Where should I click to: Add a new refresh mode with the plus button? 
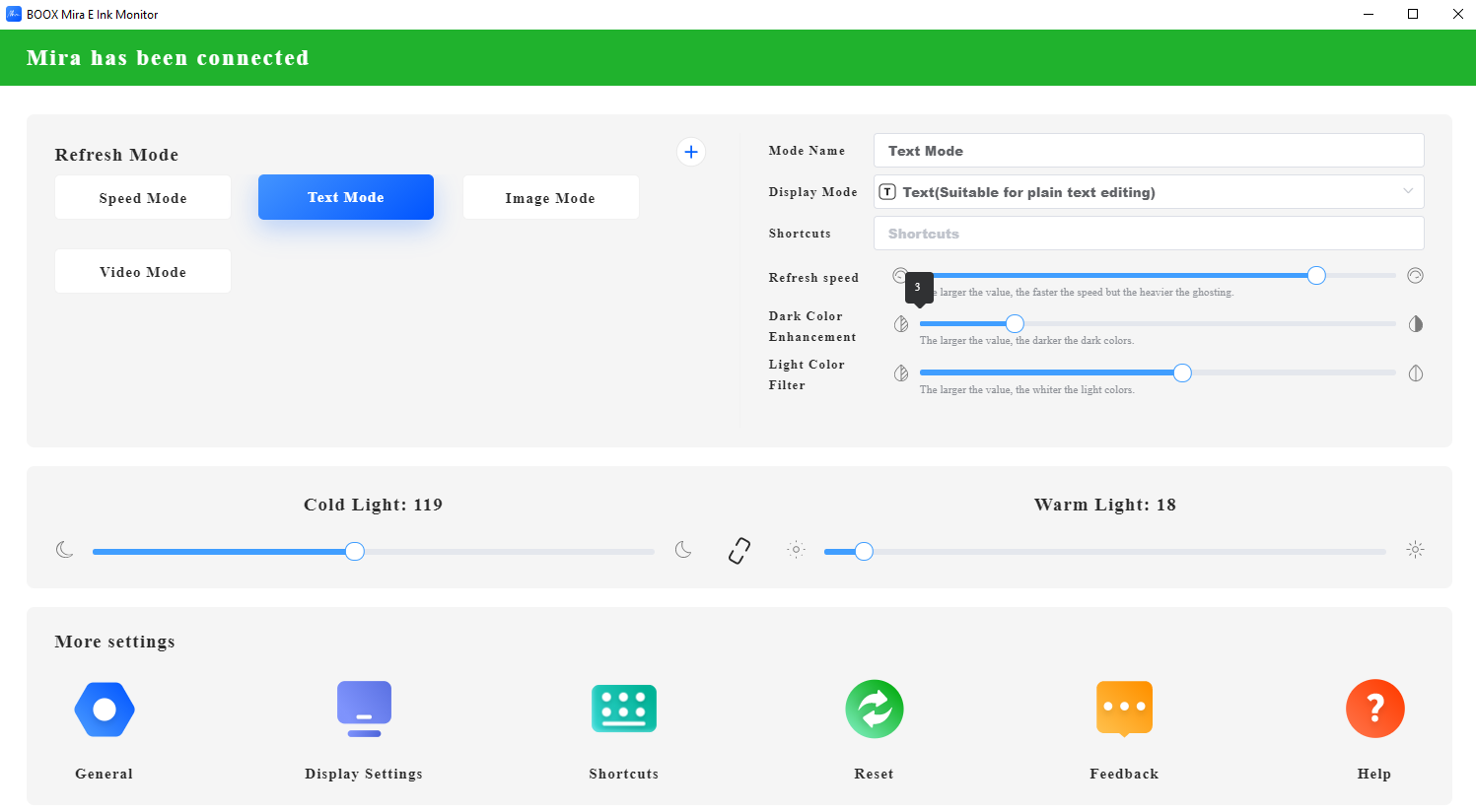tap(690, 152)
